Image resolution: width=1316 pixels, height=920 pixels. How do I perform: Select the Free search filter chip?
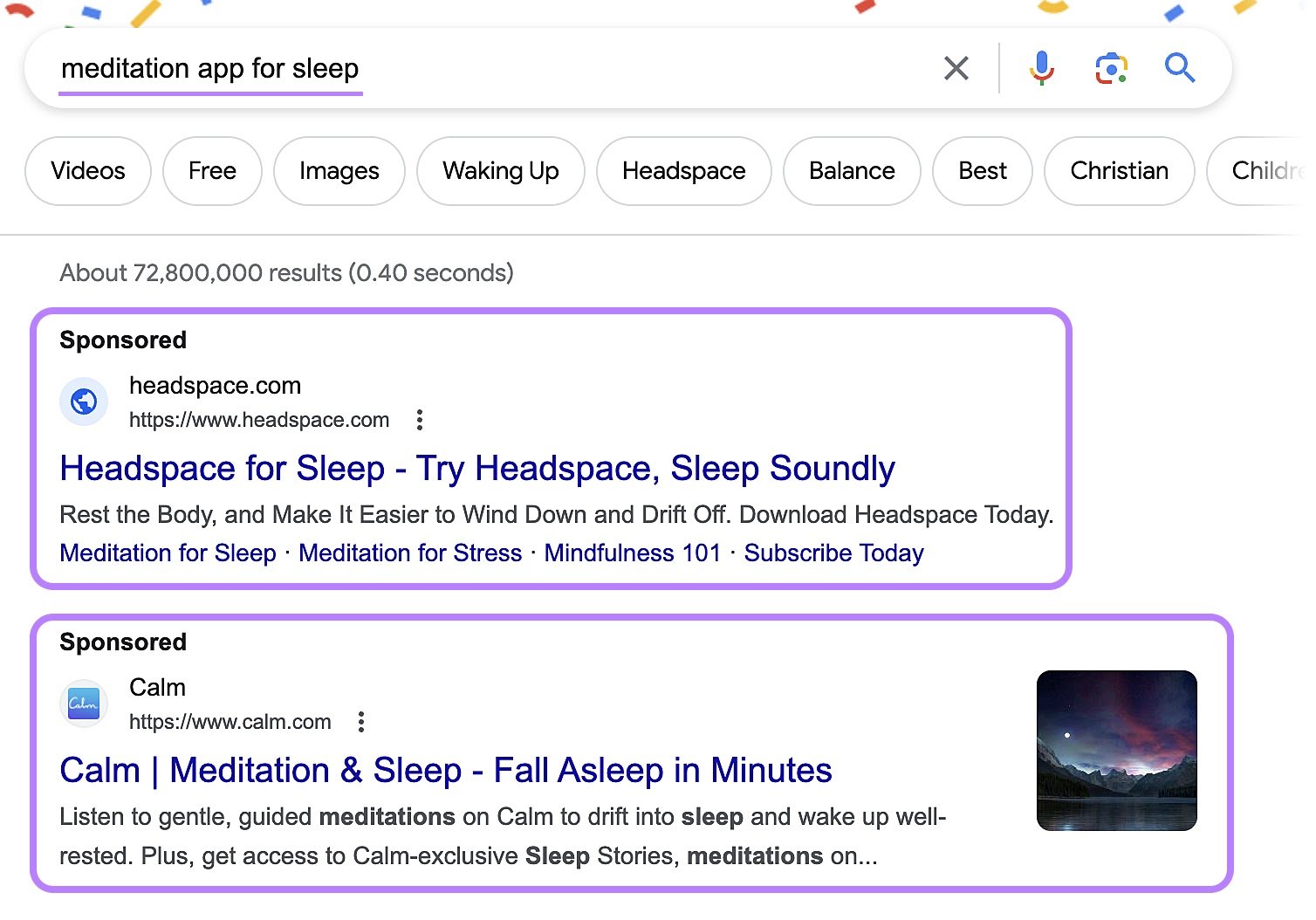pyautogui.click(x=211, y=171)
